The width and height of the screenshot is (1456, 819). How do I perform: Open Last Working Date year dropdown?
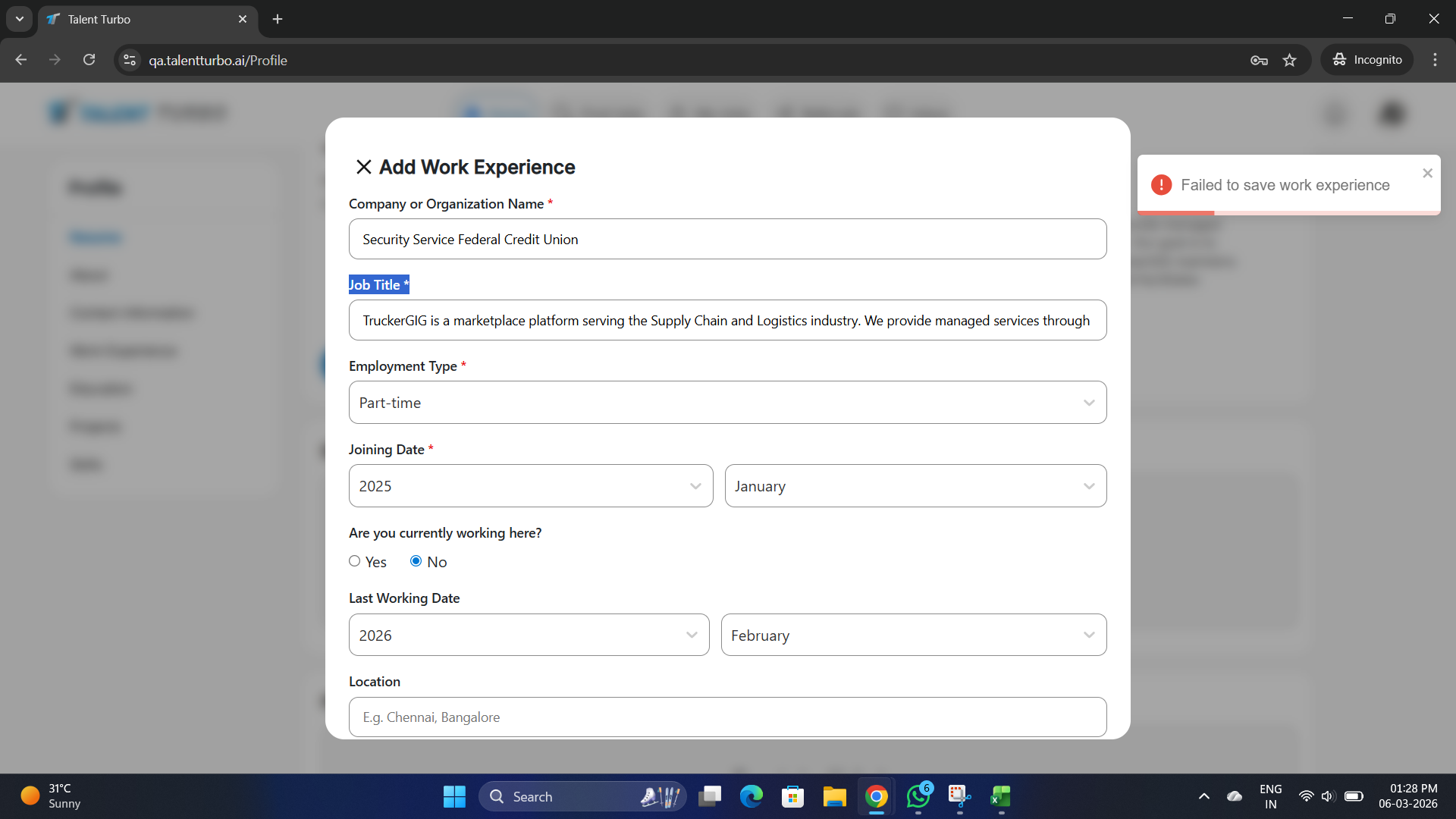coord(529,635)
